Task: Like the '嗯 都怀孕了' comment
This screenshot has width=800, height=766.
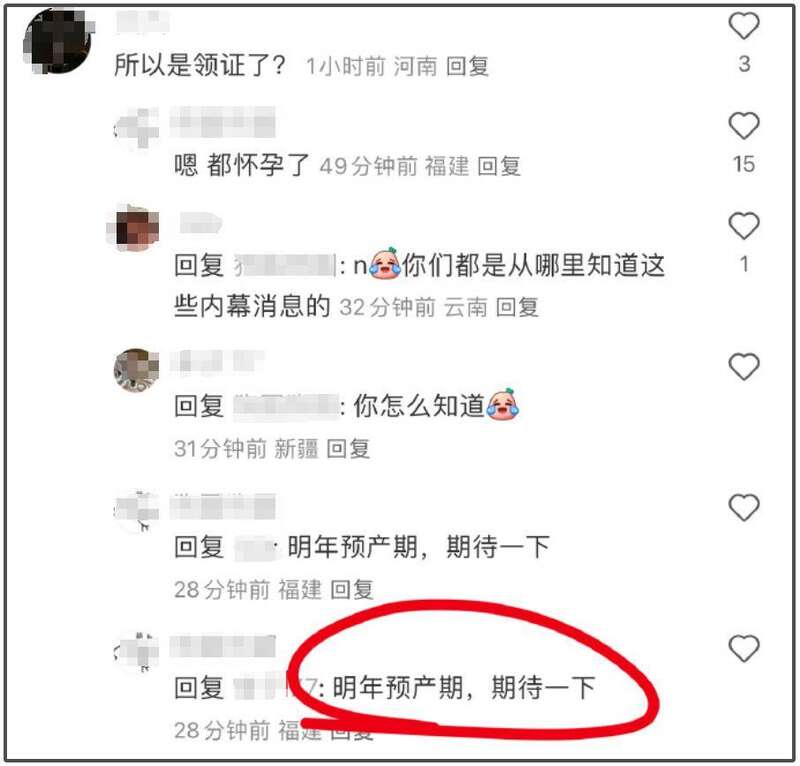Action: click(x=744, y=126)
